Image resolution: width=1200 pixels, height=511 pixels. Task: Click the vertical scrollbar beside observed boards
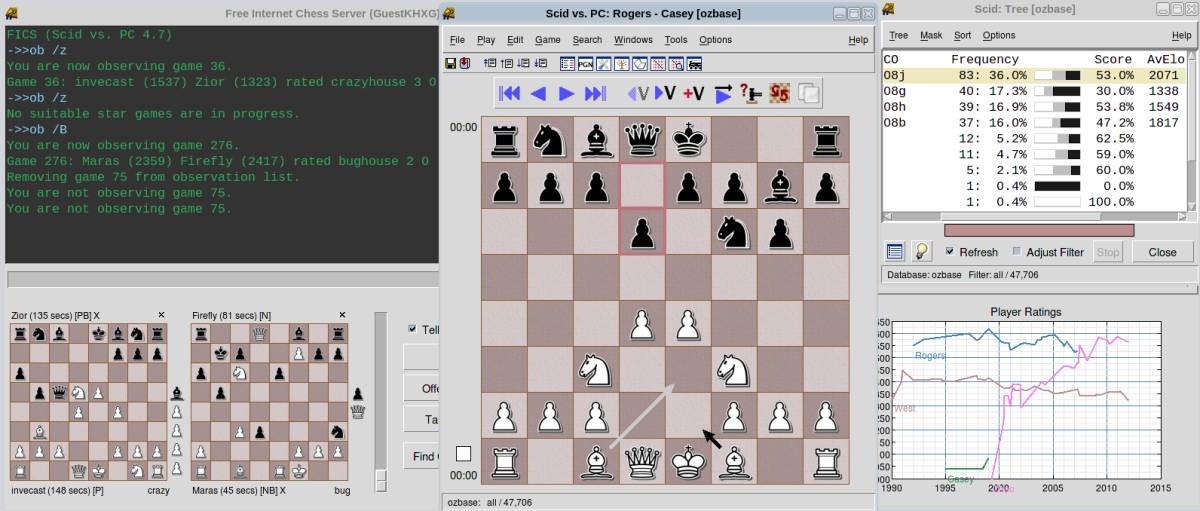[x=381, y=402]
